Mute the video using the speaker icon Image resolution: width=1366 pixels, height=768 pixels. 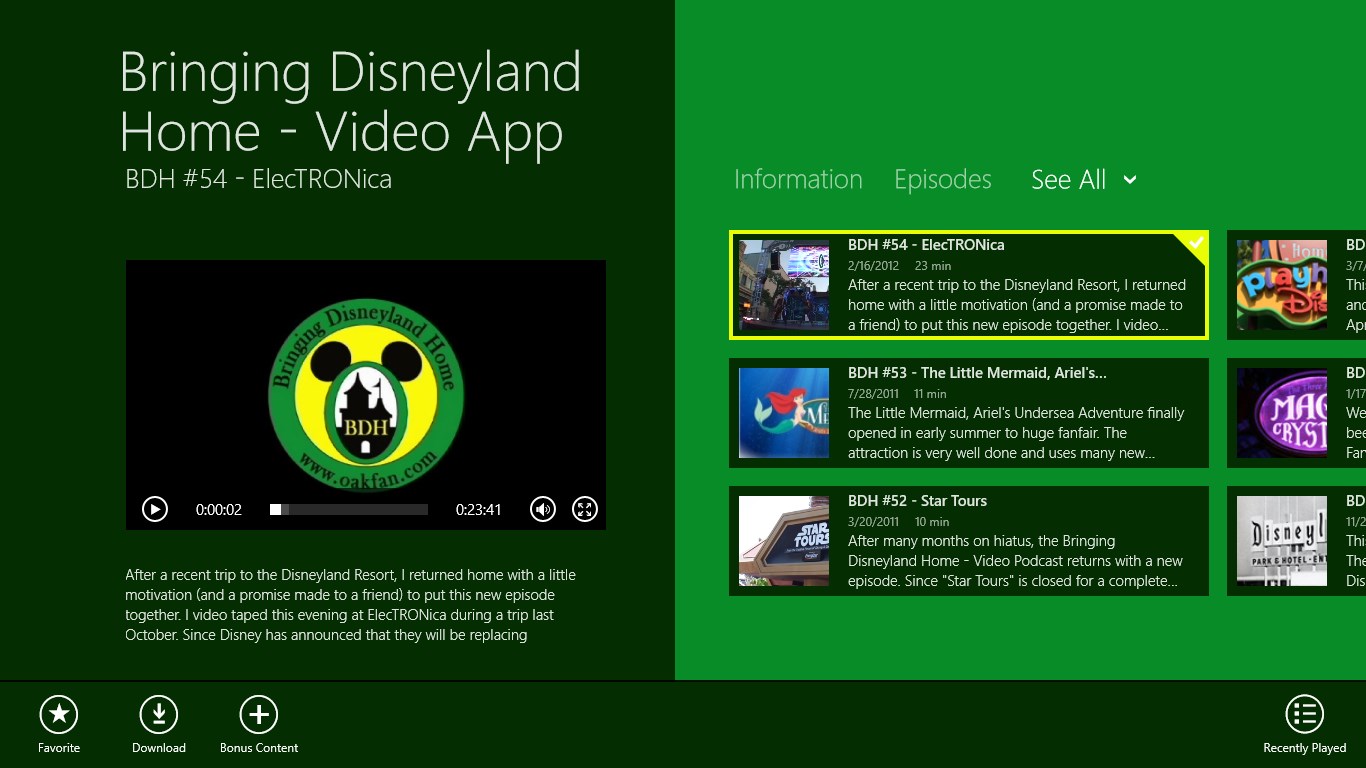(x=543, y=509)
